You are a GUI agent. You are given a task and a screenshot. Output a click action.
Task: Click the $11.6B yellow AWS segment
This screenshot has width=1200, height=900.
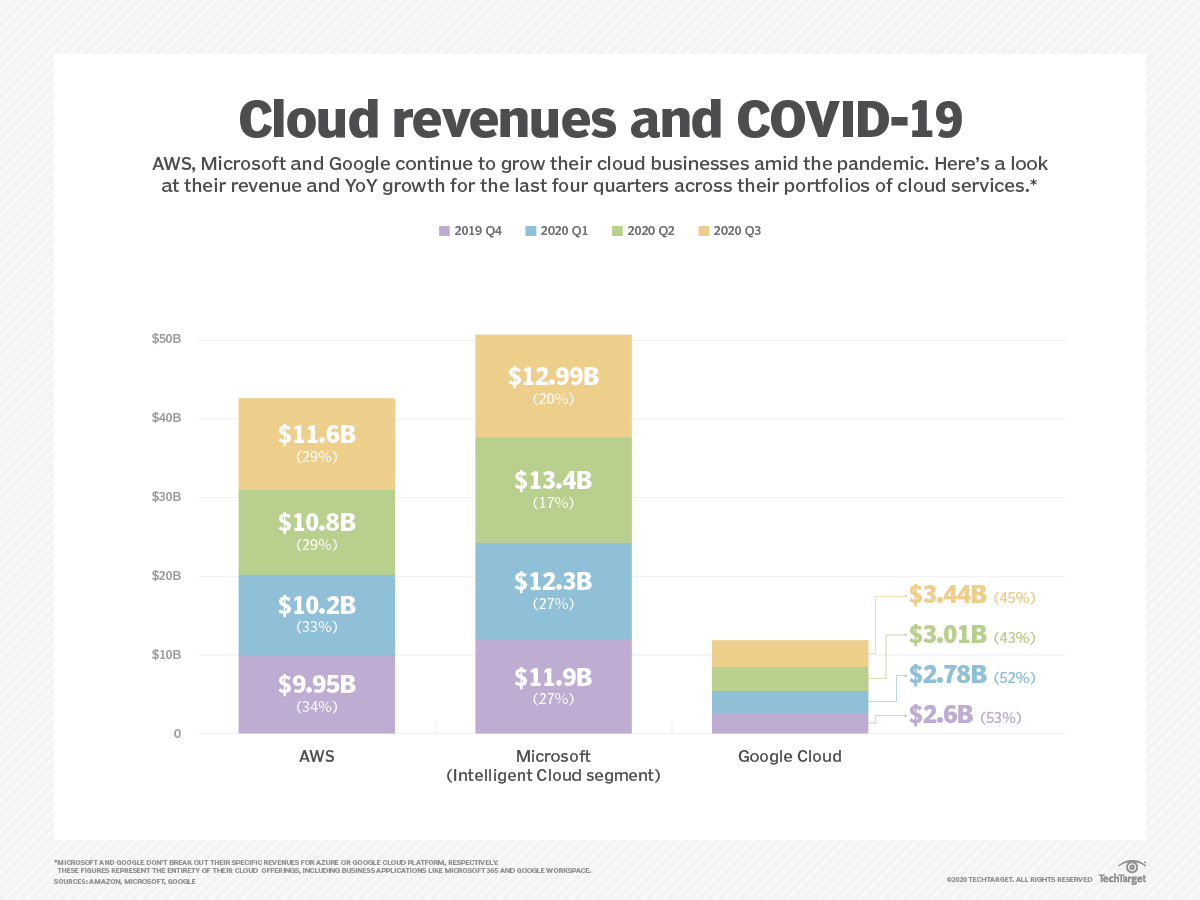click(x=316, y=445)
